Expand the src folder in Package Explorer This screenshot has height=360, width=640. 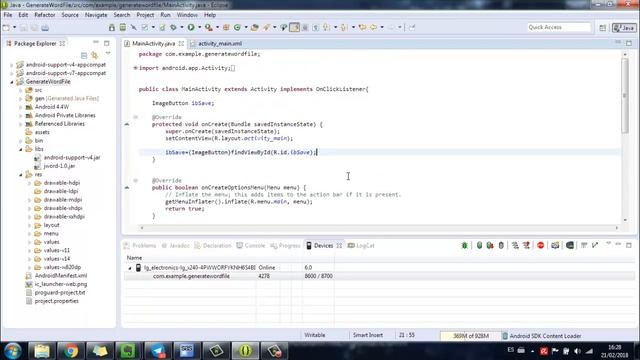[x=21, y=90]
